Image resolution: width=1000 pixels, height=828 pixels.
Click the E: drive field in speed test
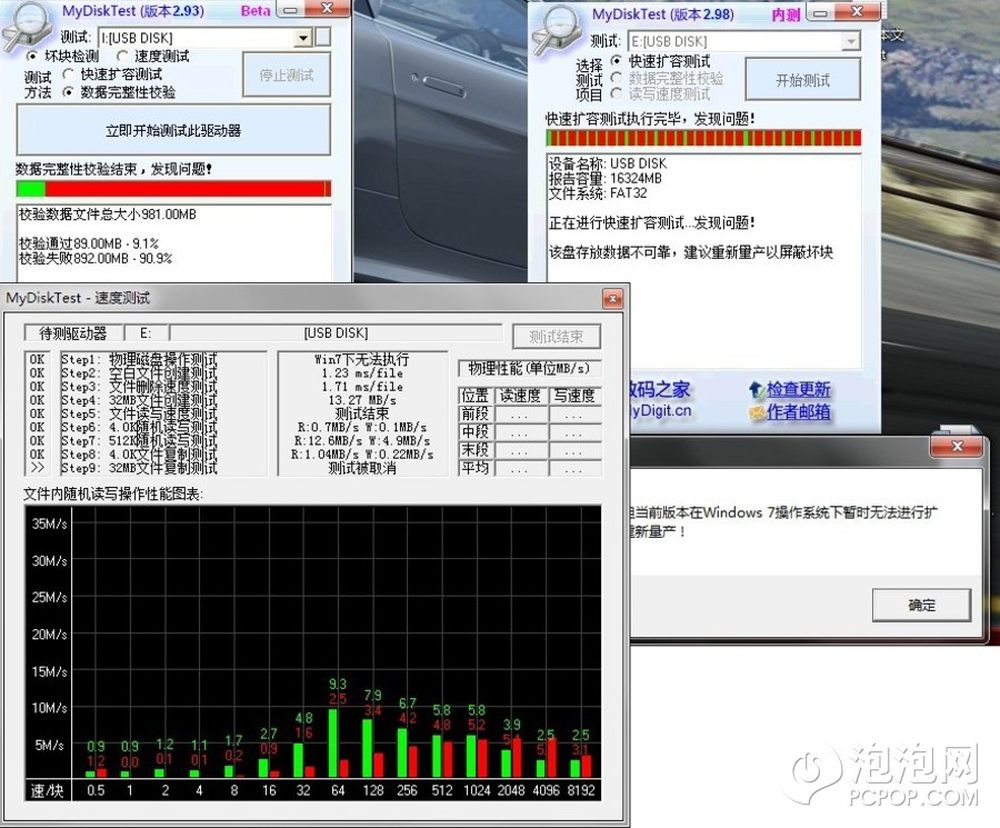pos(146,333)
